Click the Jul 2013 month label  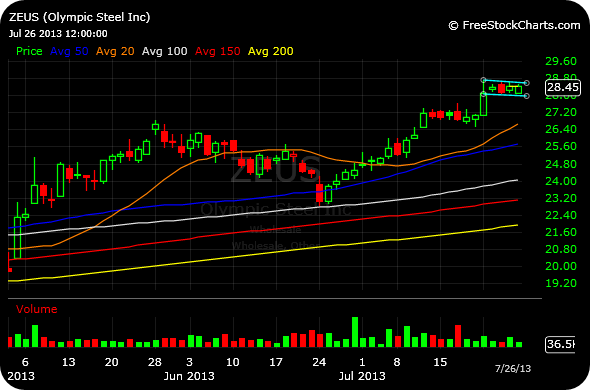pos(362,376)
